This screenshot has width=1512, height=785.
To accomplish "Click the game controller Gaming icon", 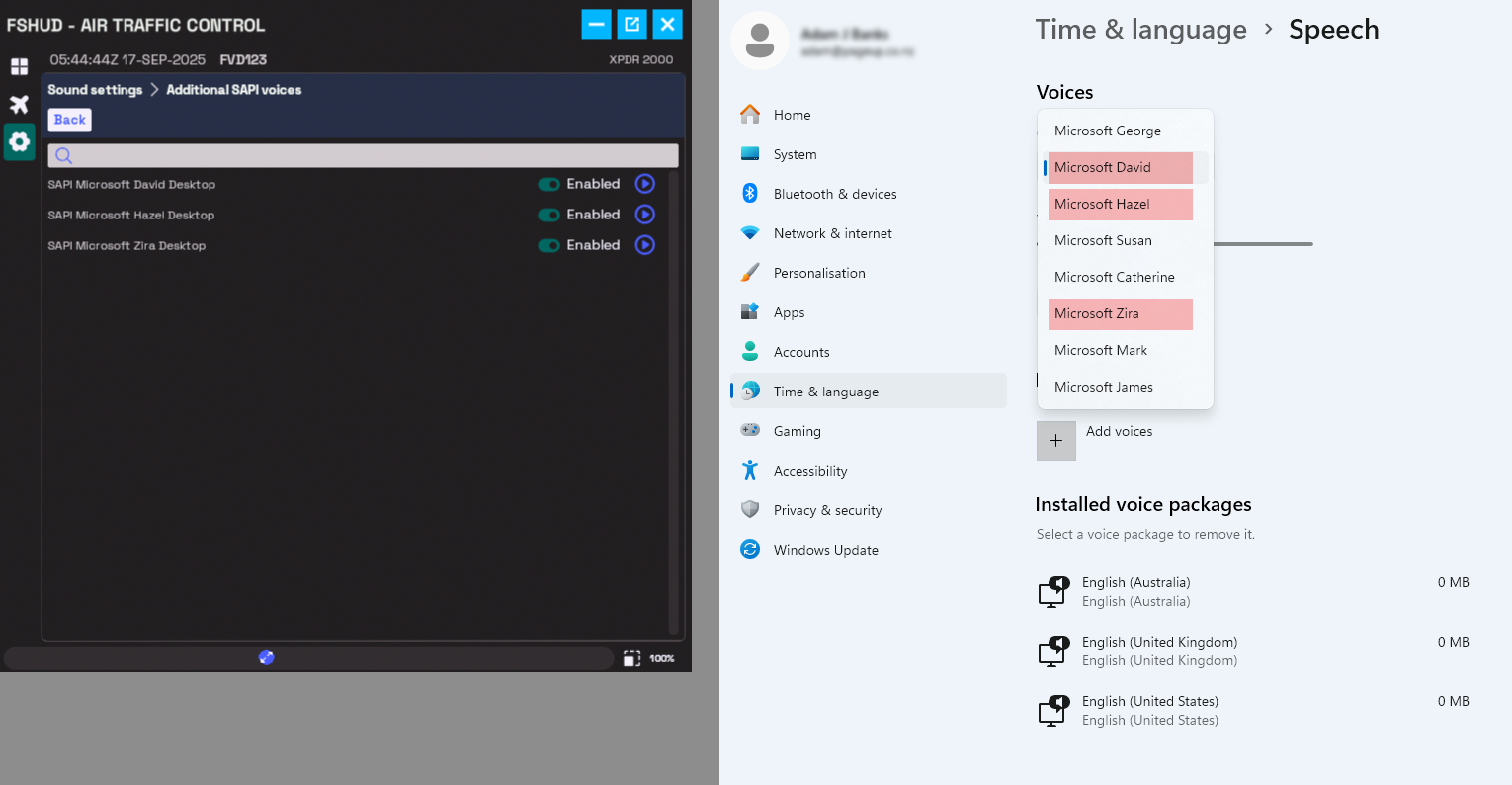I will tap(750, 431).
